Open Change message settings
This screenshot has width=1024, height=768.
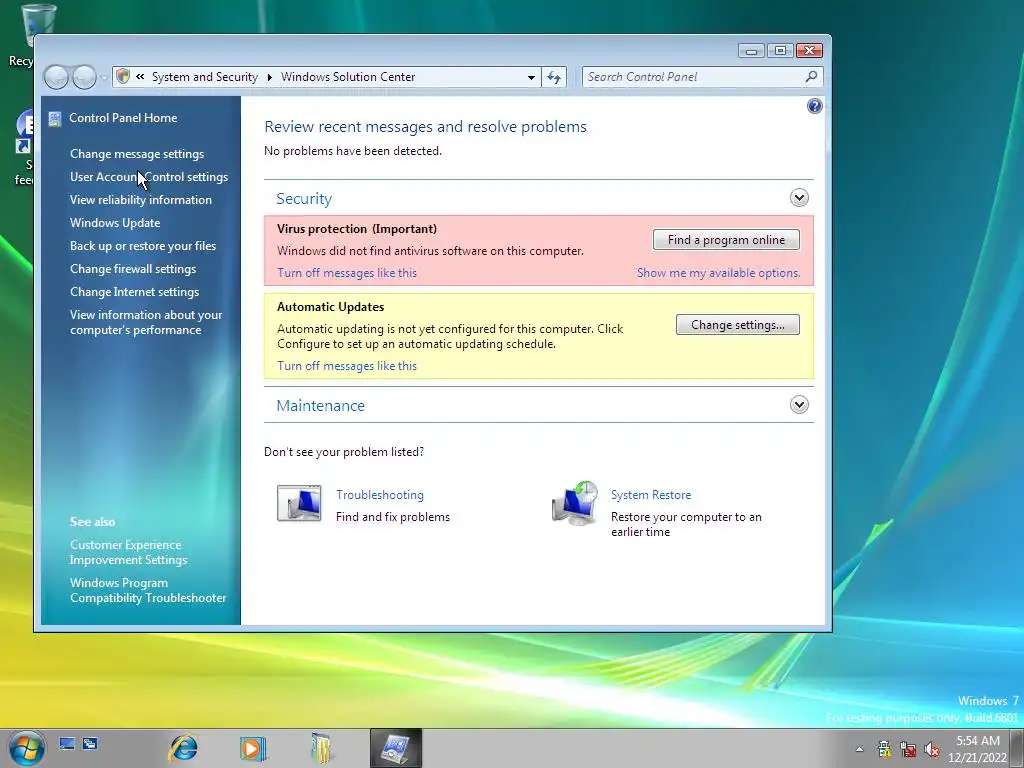pyautogui.click(x=137, y=154)
